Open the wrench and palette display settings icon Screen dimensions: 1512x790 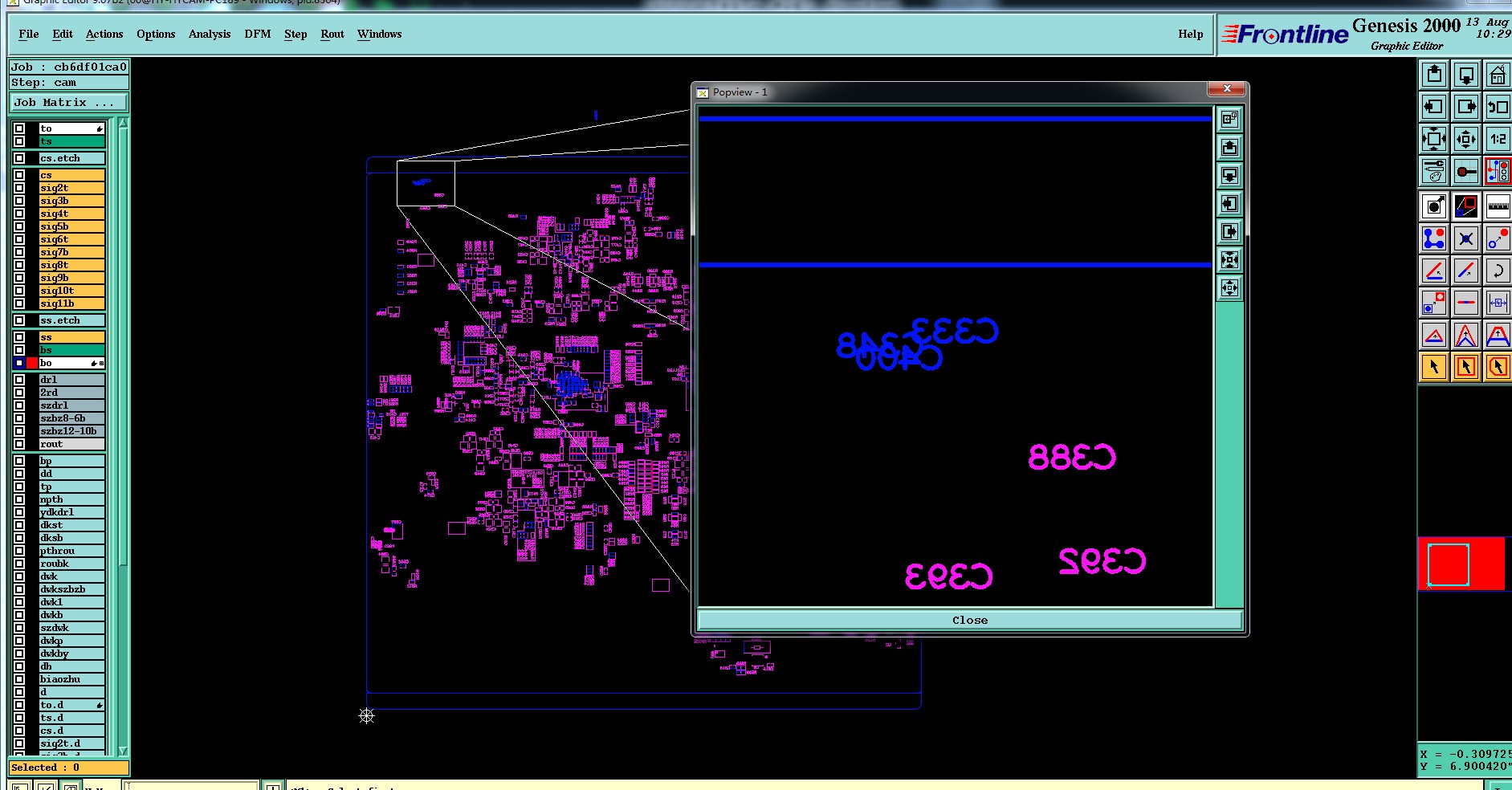pyautogui.click(x=1434, y=171)
